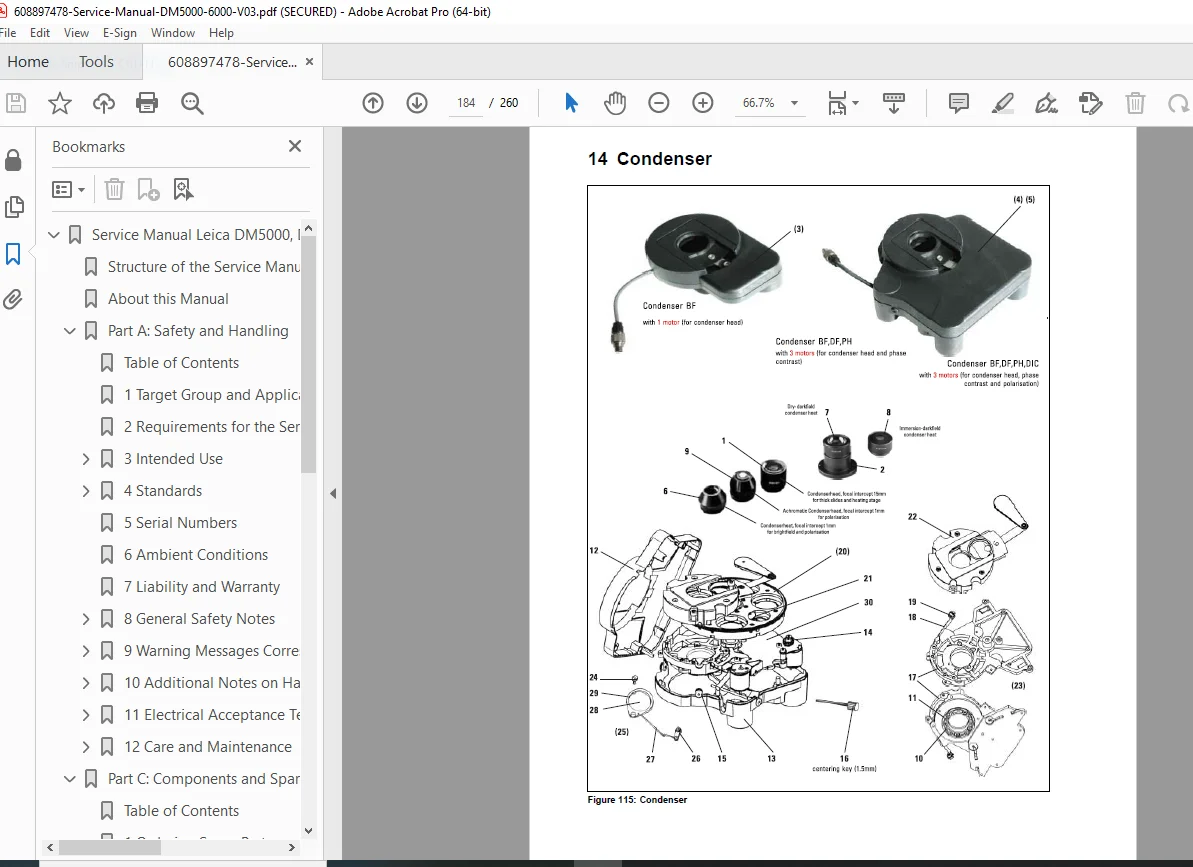Print the document

click(x=147, y=103)
